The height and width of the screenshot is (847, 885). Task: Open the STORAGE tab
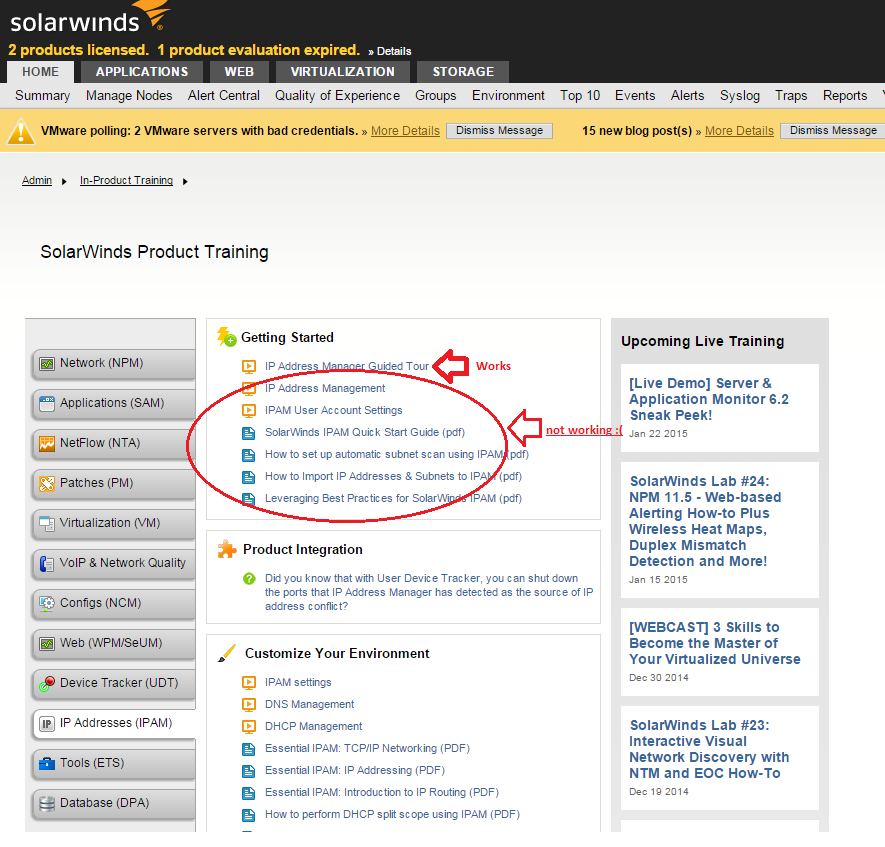tap(463, 72)
